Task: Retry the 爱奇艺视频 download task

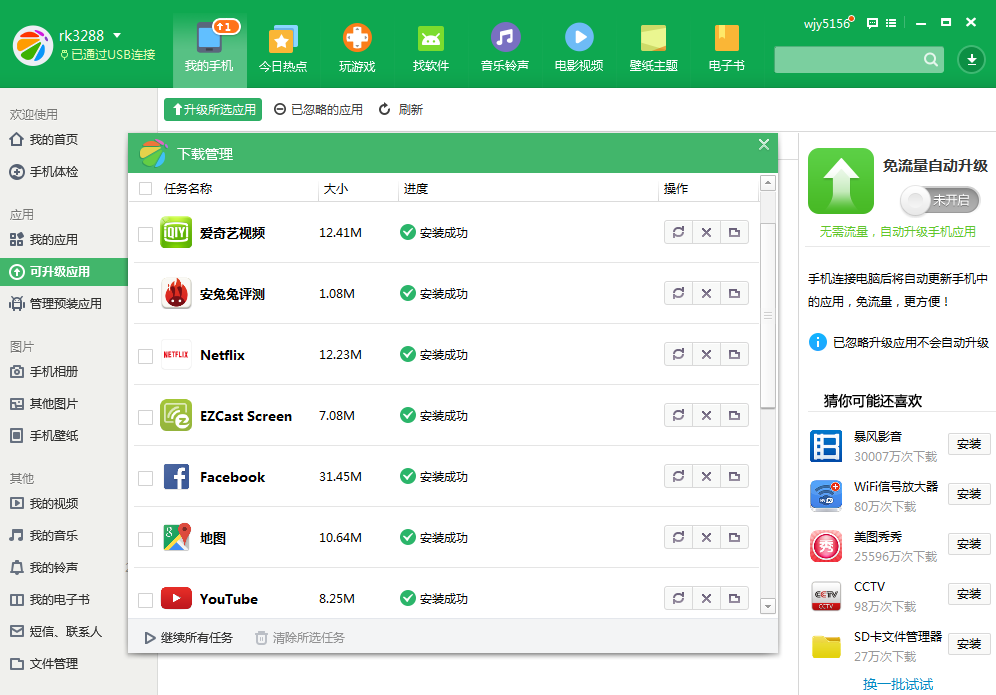Action: coord(678,232)
